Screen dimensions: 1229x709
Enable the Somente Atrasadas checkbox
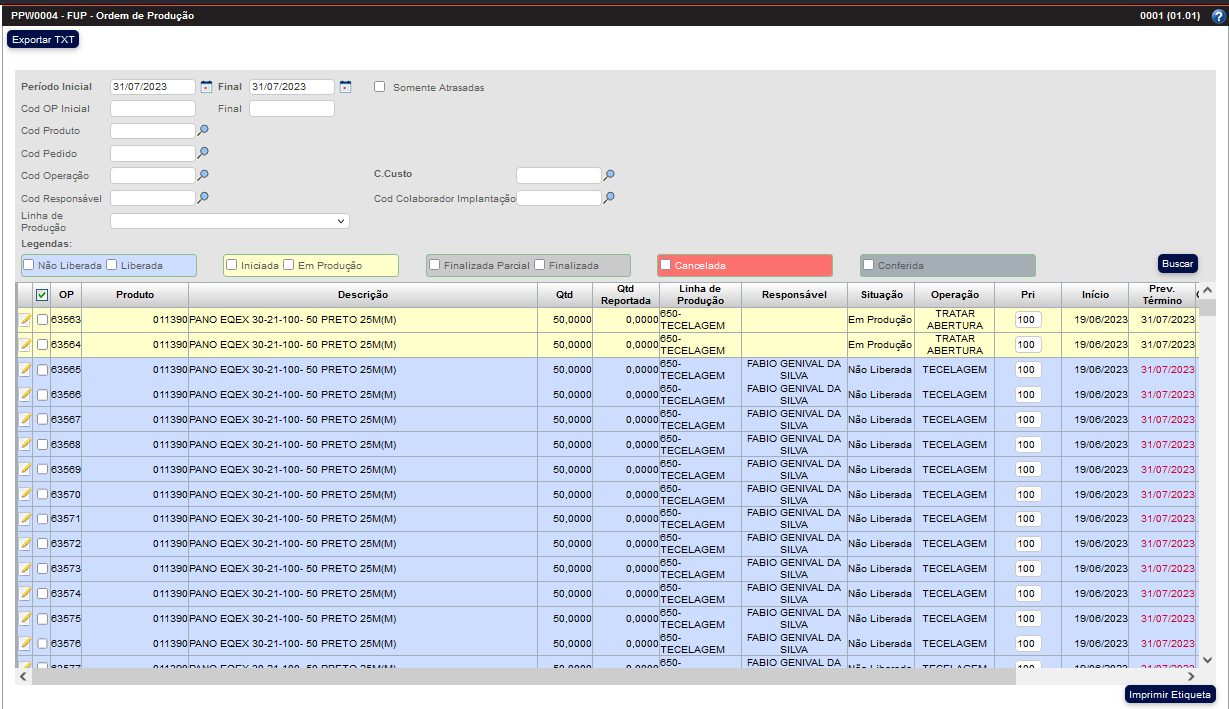[x=380, y=87]
